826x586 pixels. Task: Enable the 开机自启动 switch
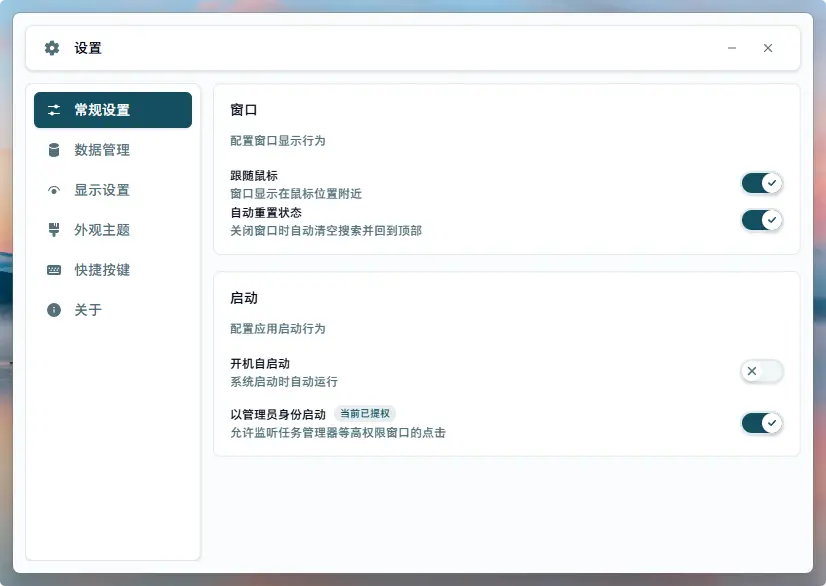pos(762,371)
